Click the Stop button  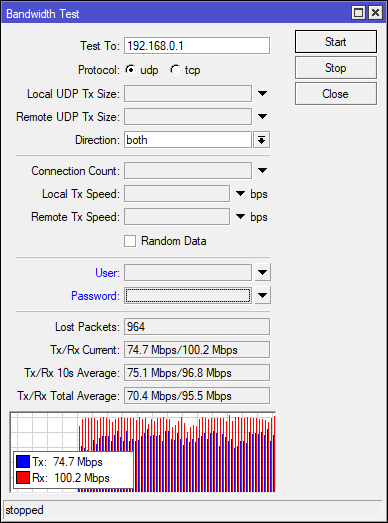(336, 68)
